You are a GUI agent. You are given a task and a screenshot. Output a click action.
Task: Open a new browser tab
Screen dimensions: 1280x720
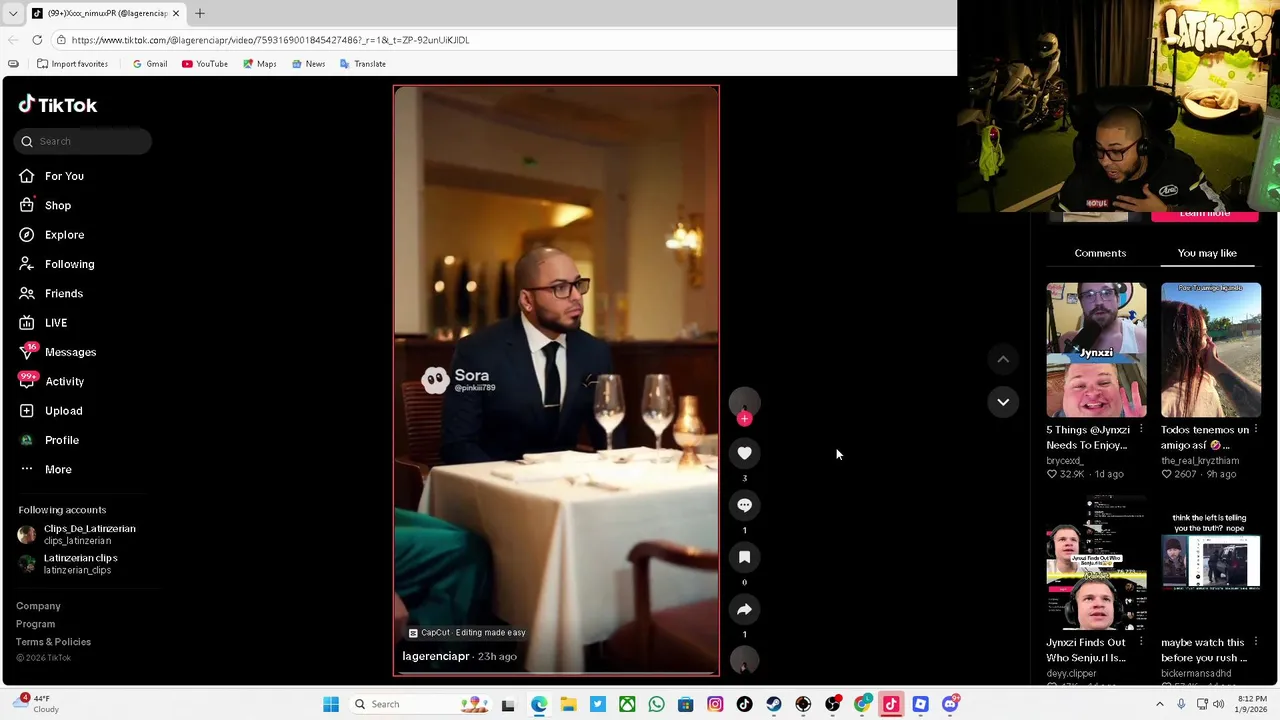[x=199, y=13]
